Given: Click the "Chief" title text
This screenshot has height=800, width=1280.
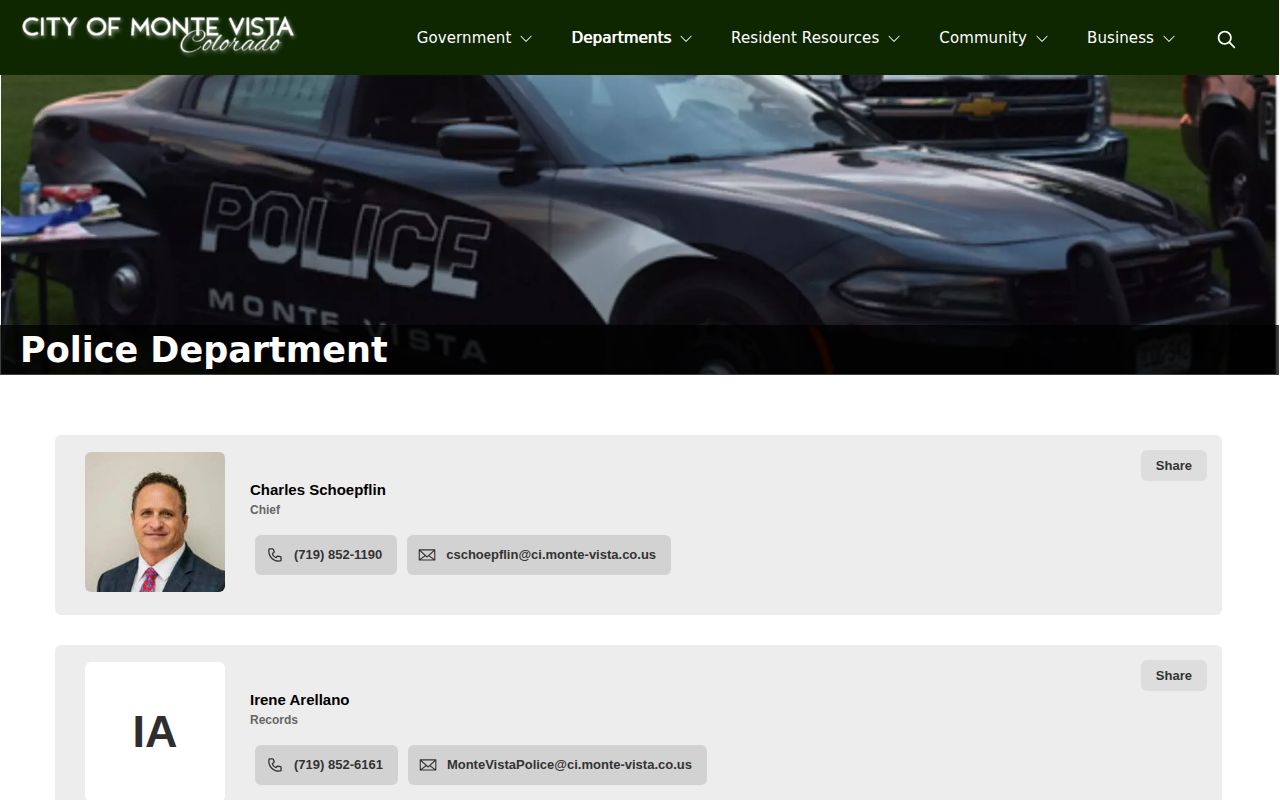Looking at the screenshot, I should tap(265, 510).
